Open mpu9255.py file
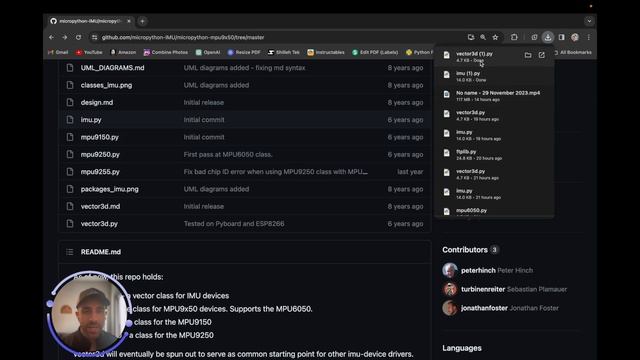 click(x=100, y=172)
